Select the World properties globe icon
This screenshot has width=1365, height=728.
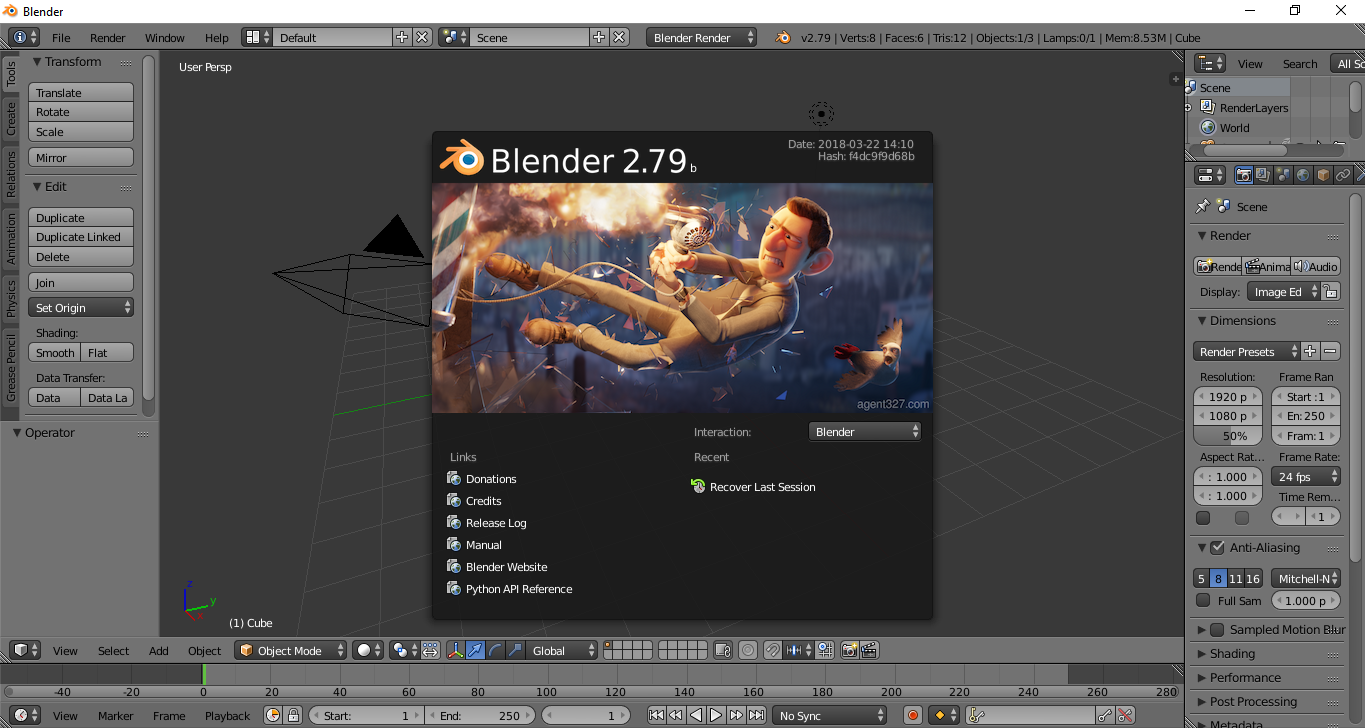point(1303,174)
